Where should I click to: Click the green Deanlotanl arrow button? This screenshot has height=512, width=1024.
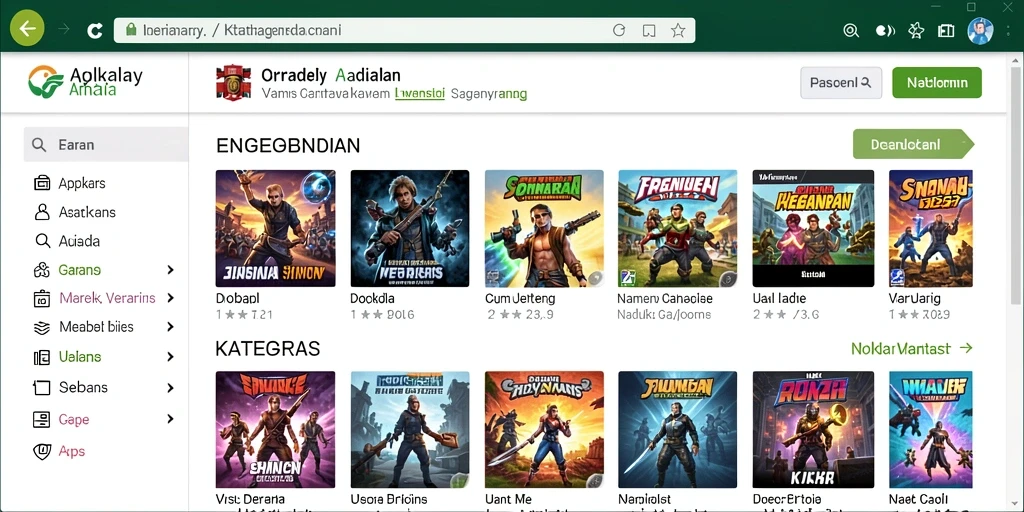[x=913, y=144]
